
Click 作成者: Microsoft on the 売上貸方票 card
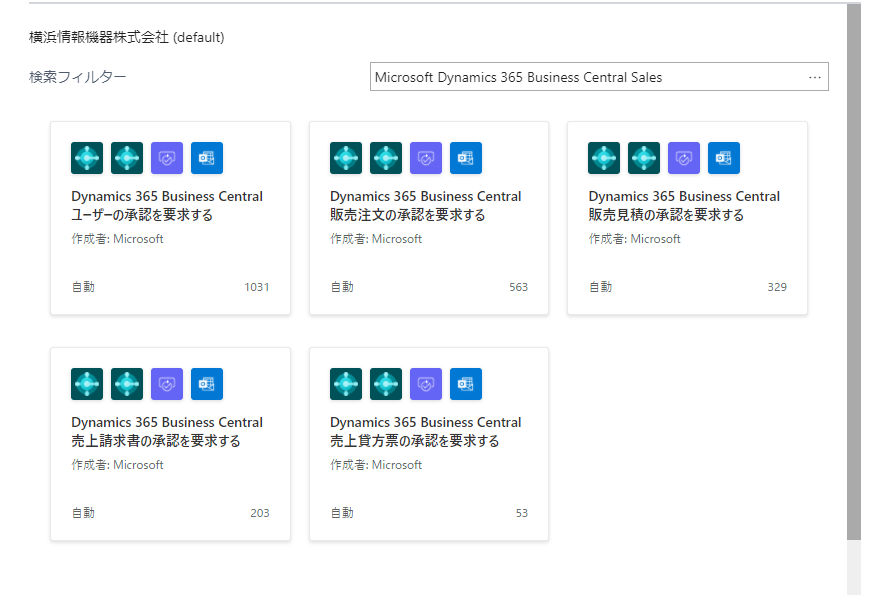coord(376,465)
